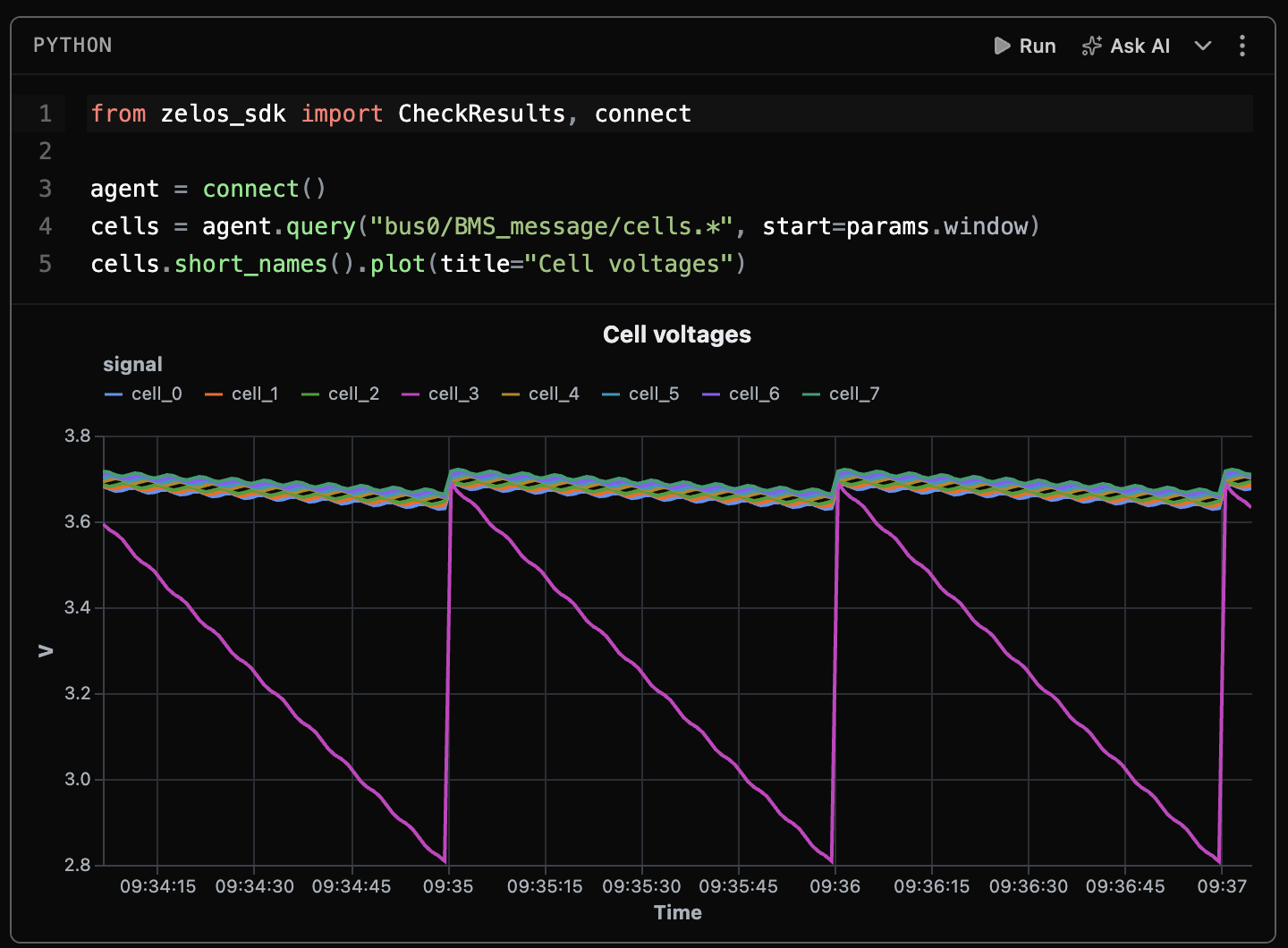Screen dimensions: 1288x948
Task: Click the Ask AI button
Action: click(x=1126, y=46)
